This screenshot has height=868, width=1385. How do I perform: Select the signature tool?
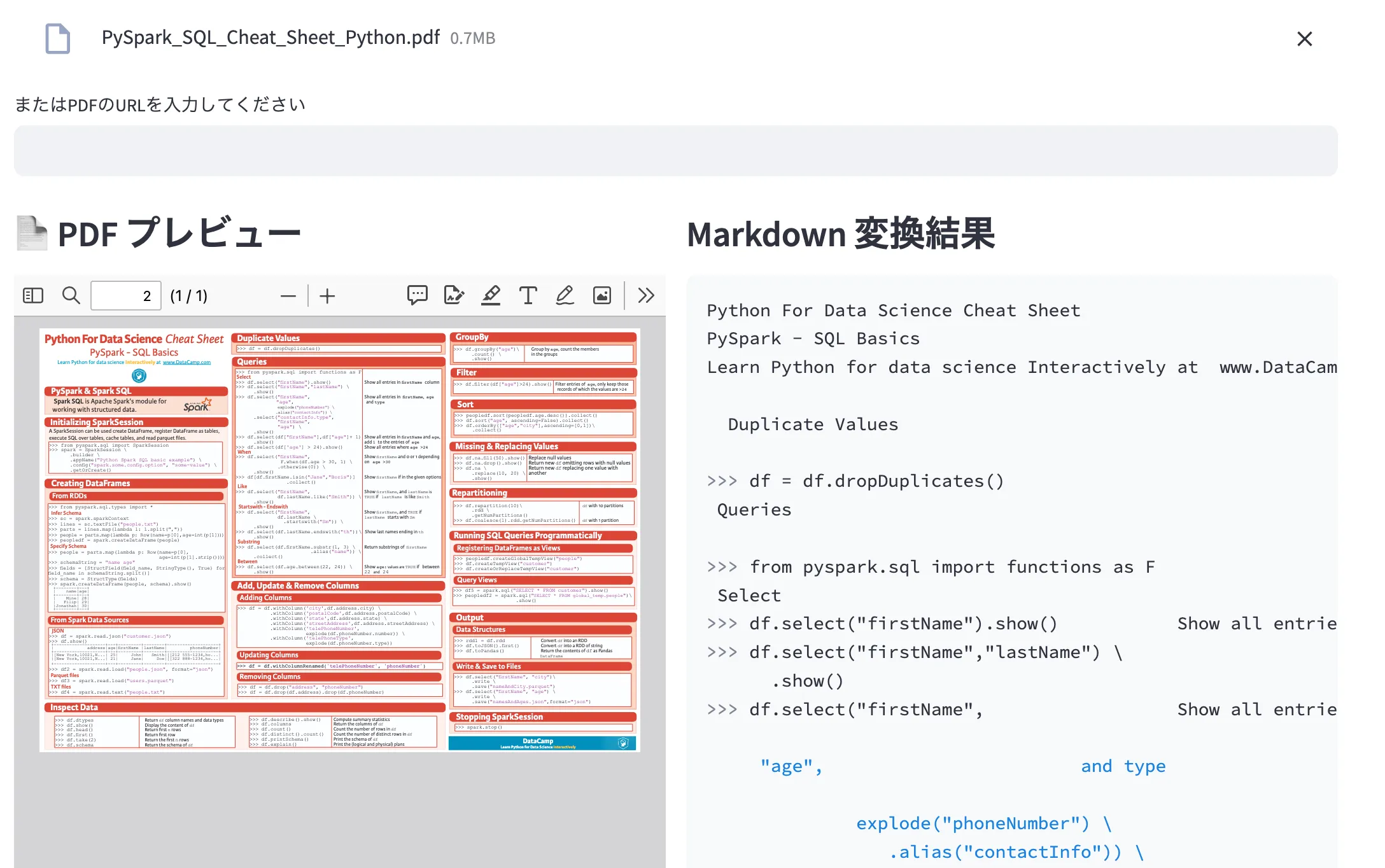454,295
